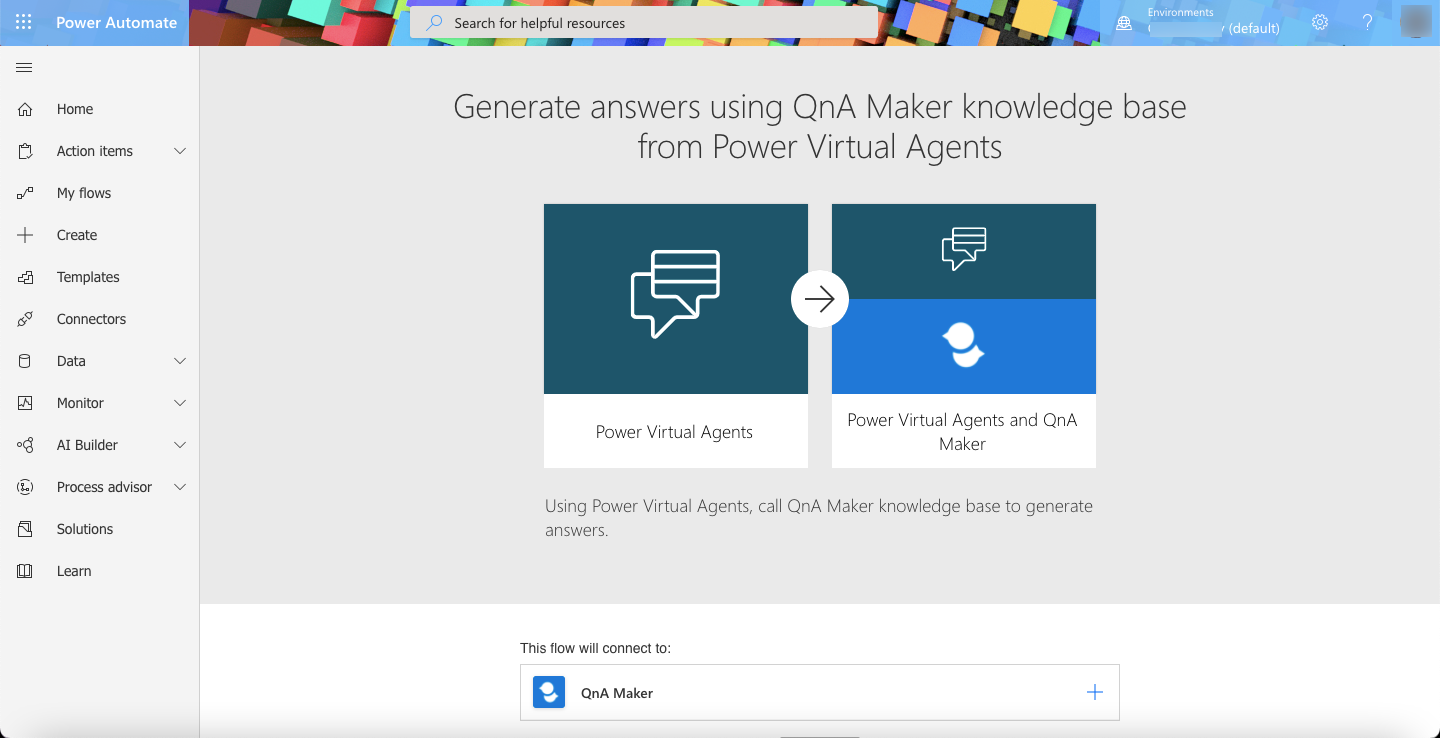1440x738 pixels.
Task: Click the plus icon on QnA Maker row
Action: (1095, 692)
